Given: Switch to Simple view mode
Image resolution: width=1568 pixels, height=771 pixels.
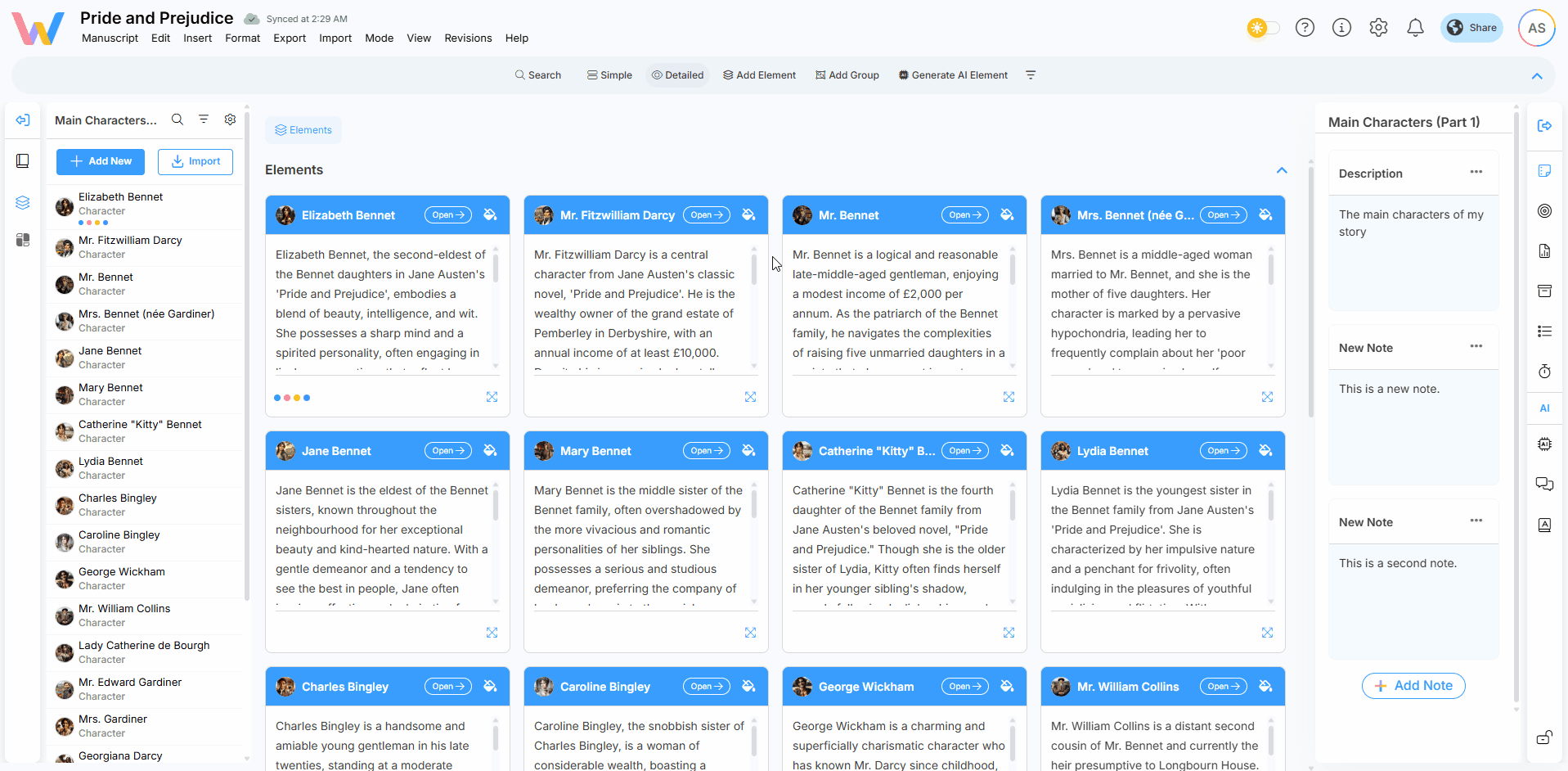Looking at the screenshot, I should click(609, 75).
